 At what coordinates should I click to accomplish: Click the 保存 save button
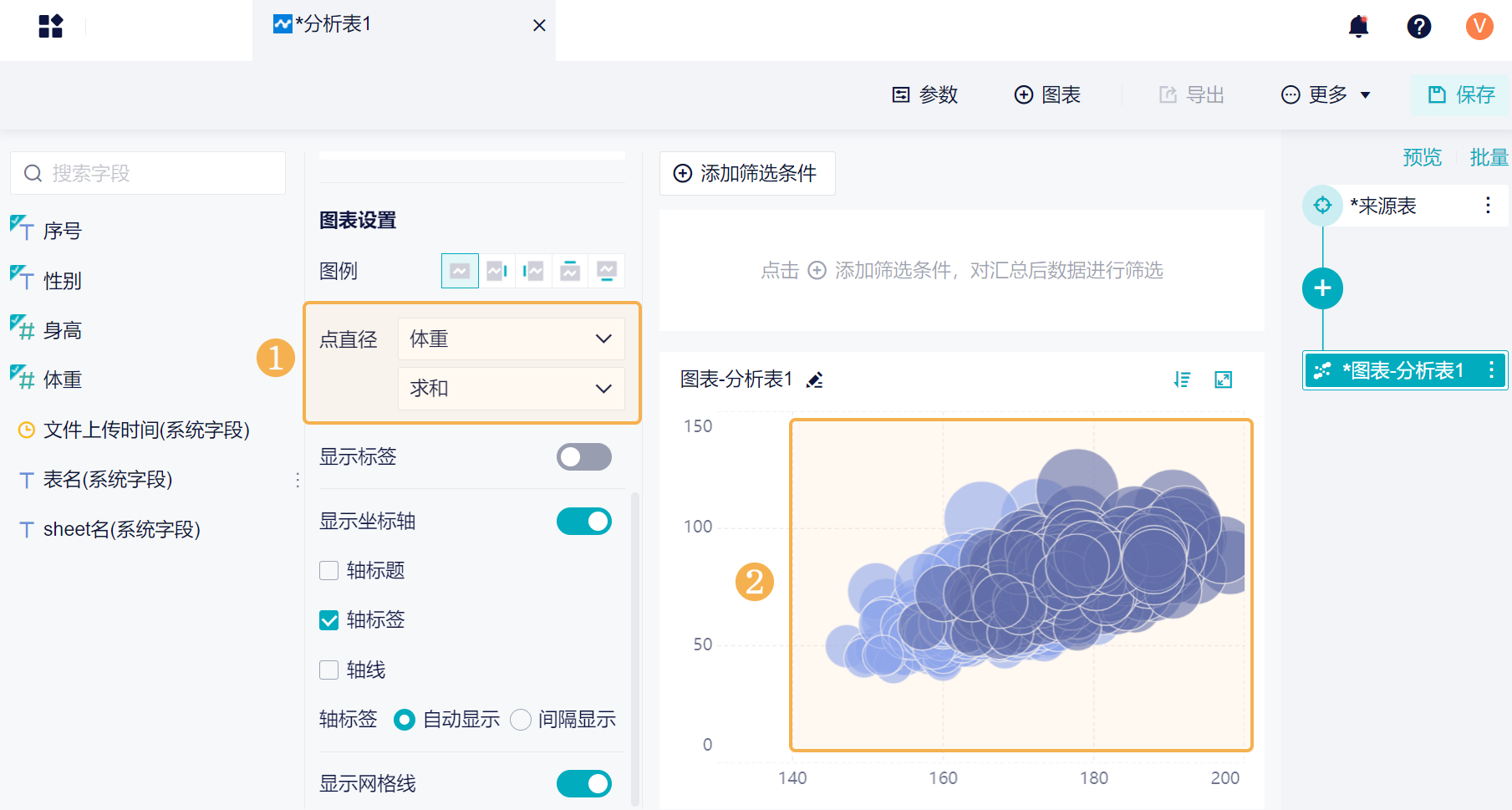[x=1461, y=95]
